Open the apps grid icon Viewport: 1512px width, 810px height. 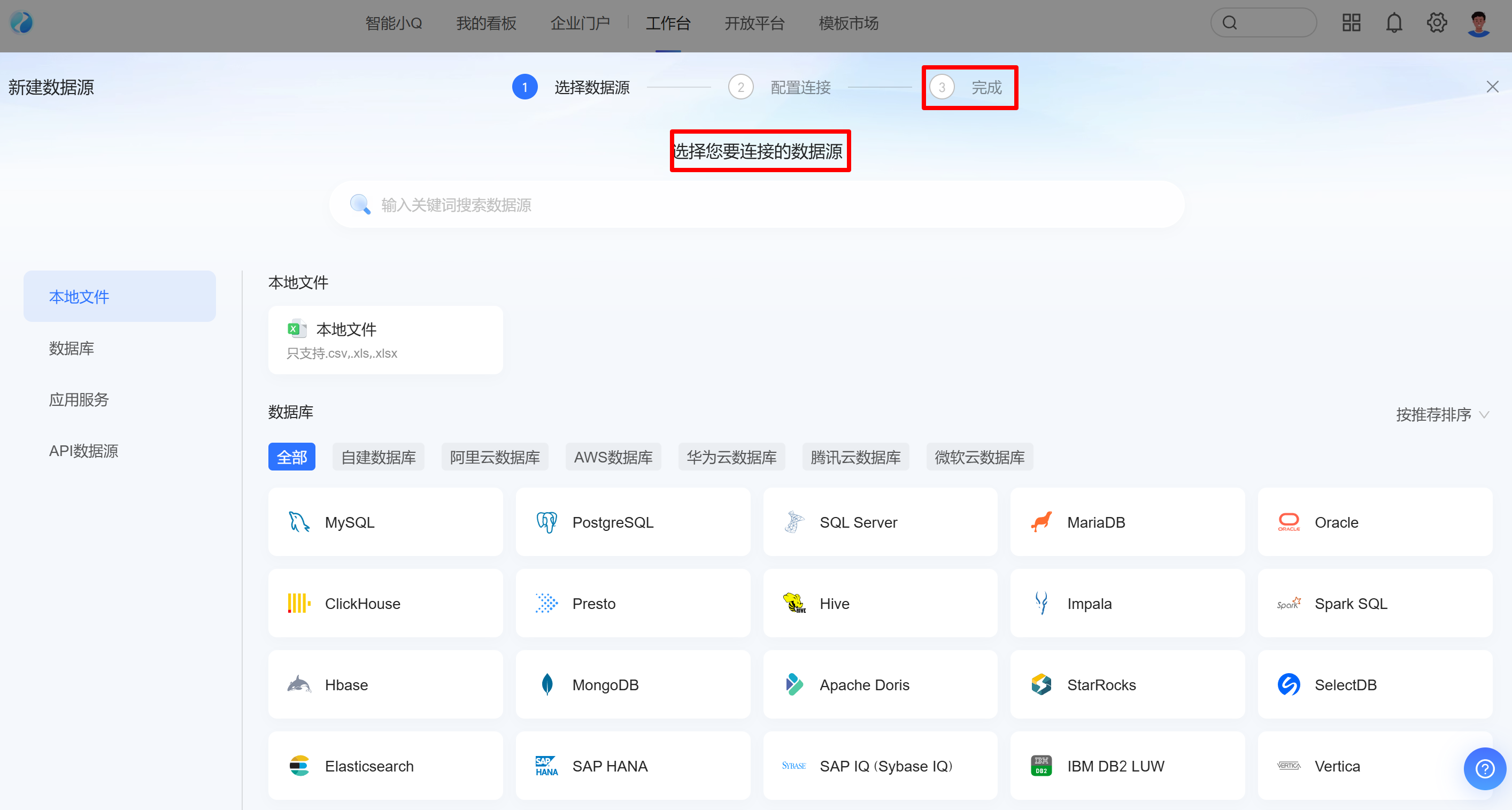[1351, 24]
